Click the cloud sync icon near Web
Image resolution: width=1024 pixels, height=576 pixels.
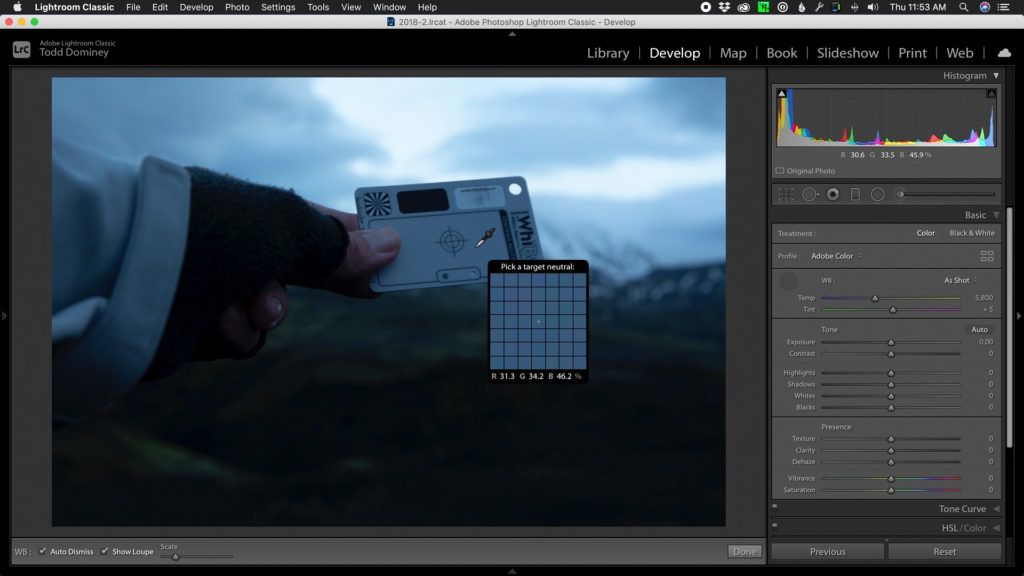[x=1004, y=53]
